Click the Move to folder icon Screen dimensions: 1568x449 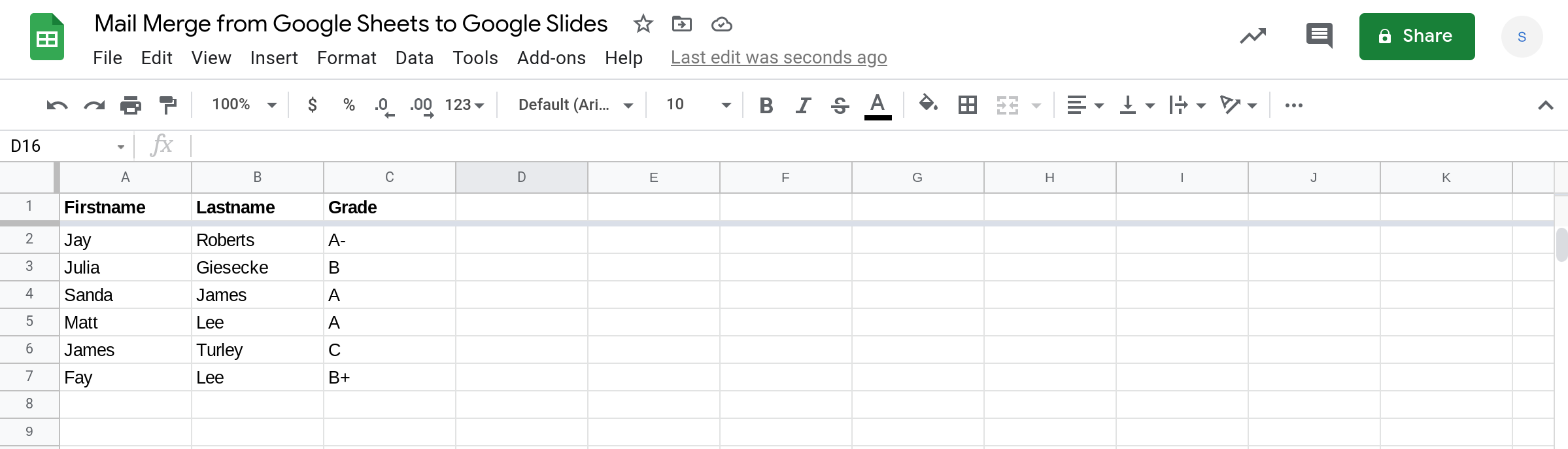click(x=682, y=24)
